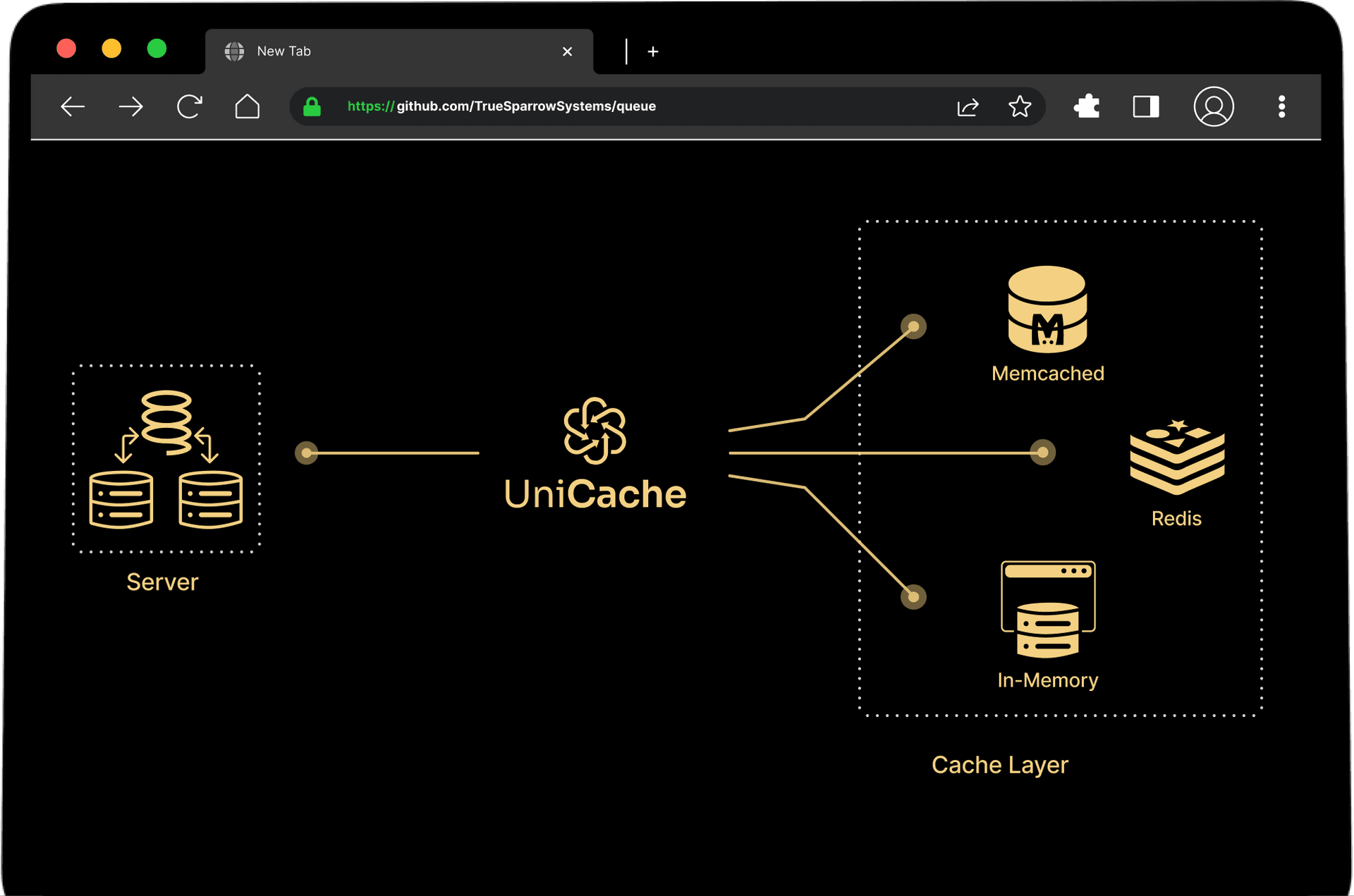Viewport: 1354px width, 896px height.
Task: Click the Server database cluster icon
Action: coord(166,458)
